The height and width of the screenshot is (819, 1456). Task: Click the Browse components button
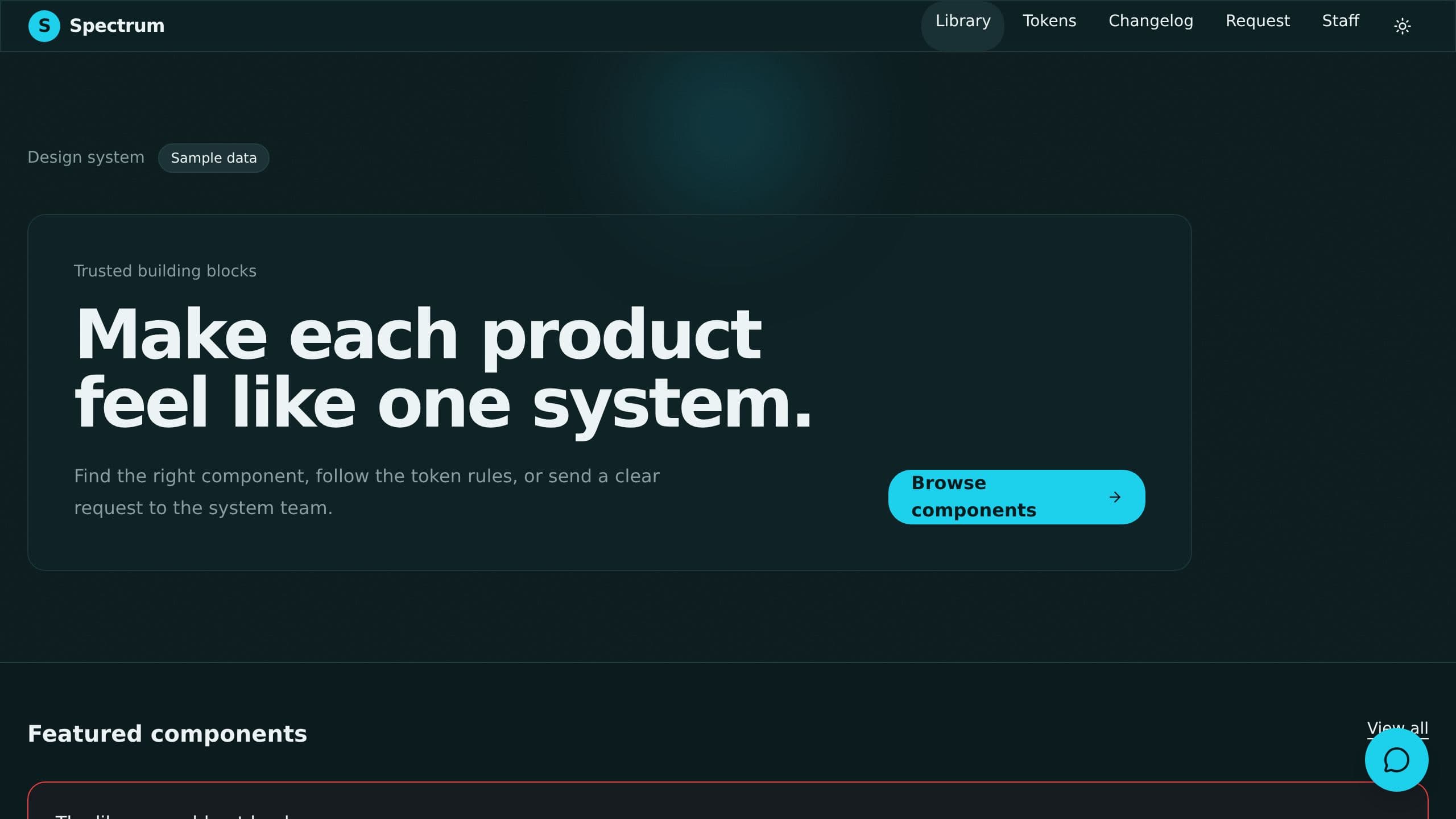(x=1016, y=497)
